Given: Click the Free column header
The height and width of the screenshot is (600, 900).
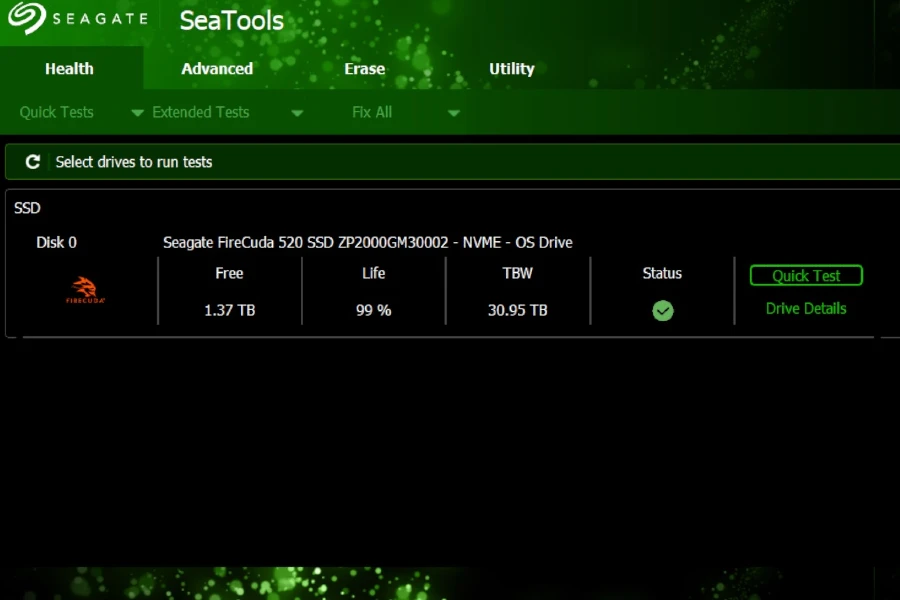Looking at the screenshot, I should [x=229, y=273].
